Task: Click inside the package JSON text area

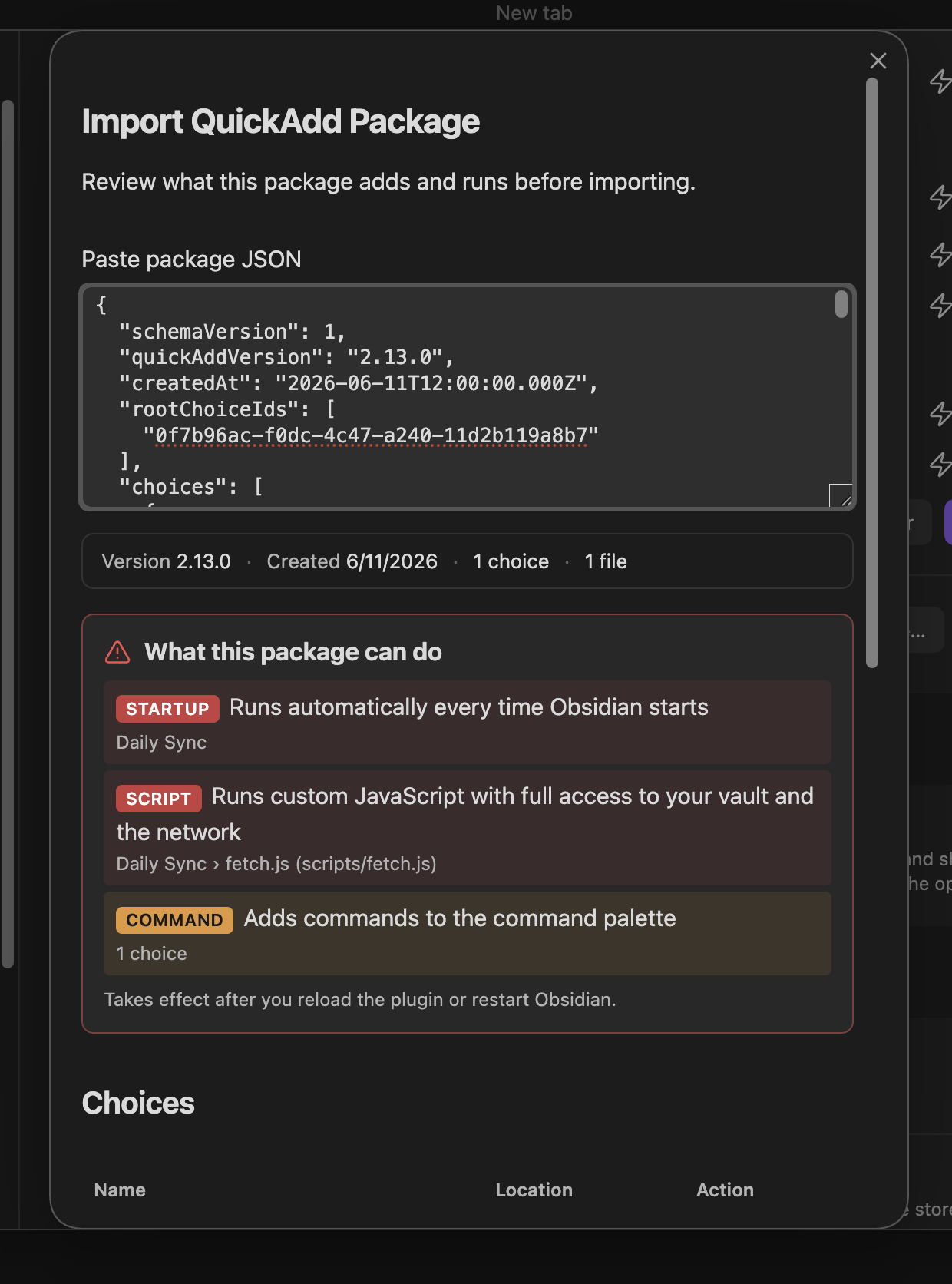Action: click(x=468, y=397)
